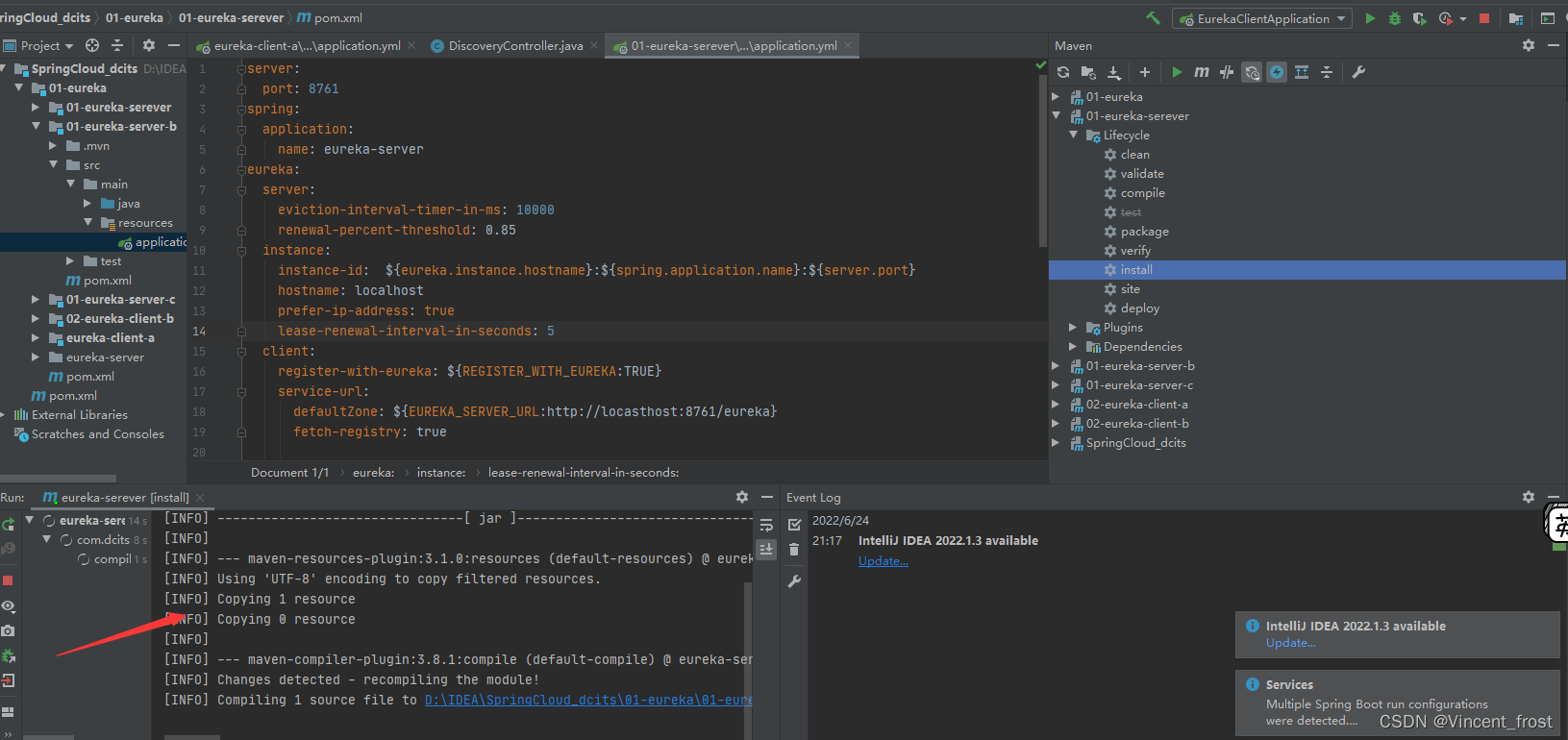The width and height of the screenshot is (1568, 740).
Task: Click Update link in notification popup
Action: tap(1291, 643)
